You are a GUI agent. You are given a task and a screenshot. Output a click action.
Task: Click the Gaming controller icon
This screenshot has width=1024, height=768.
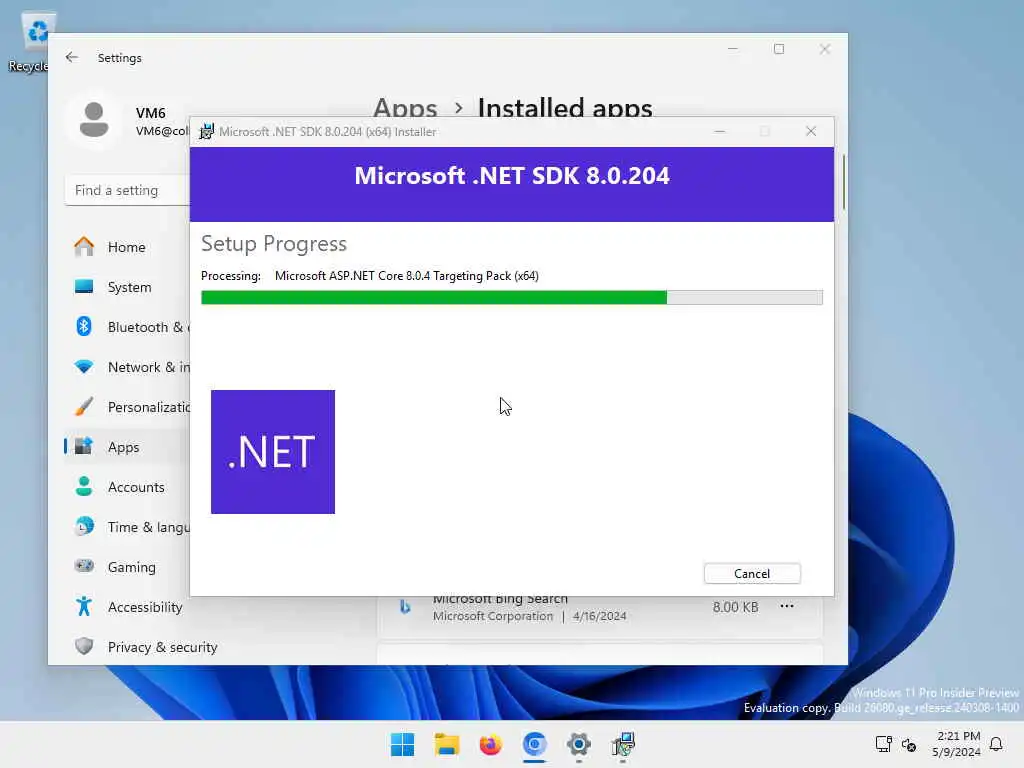[84, 566]
